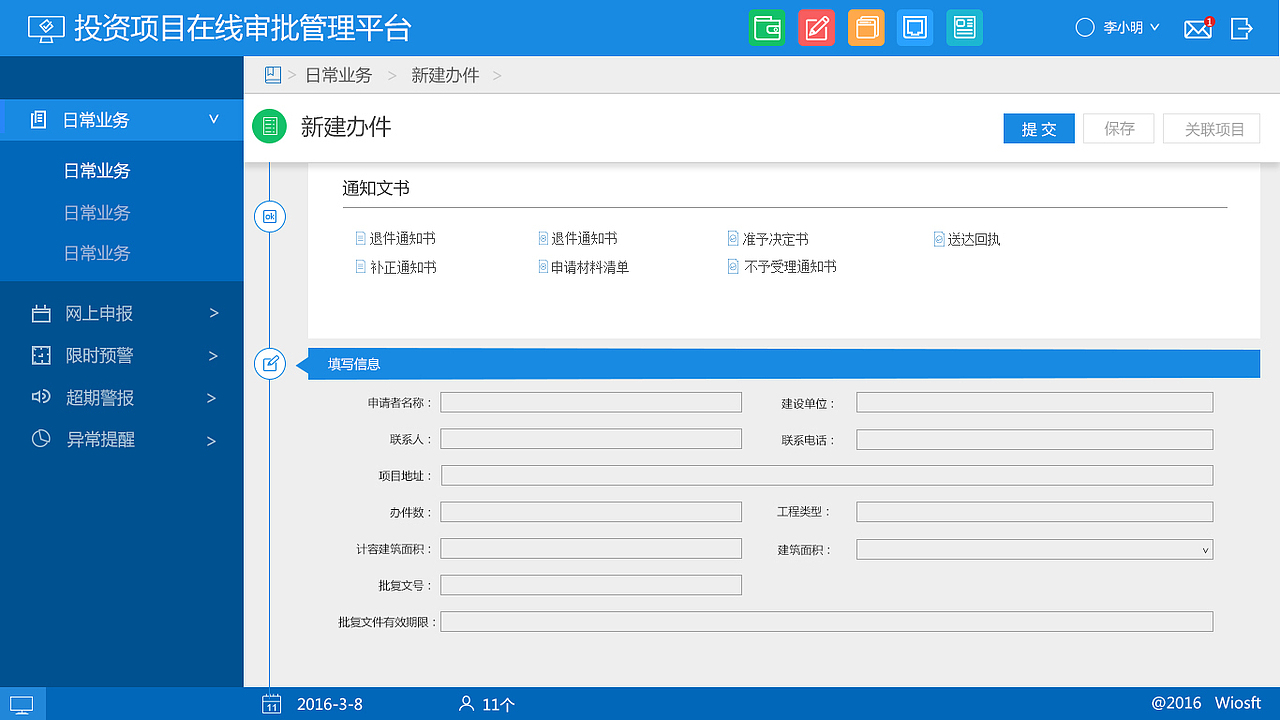Click the ok step timeline icon
This screenshot has height=720, width=1280.
tap(270, 217)
